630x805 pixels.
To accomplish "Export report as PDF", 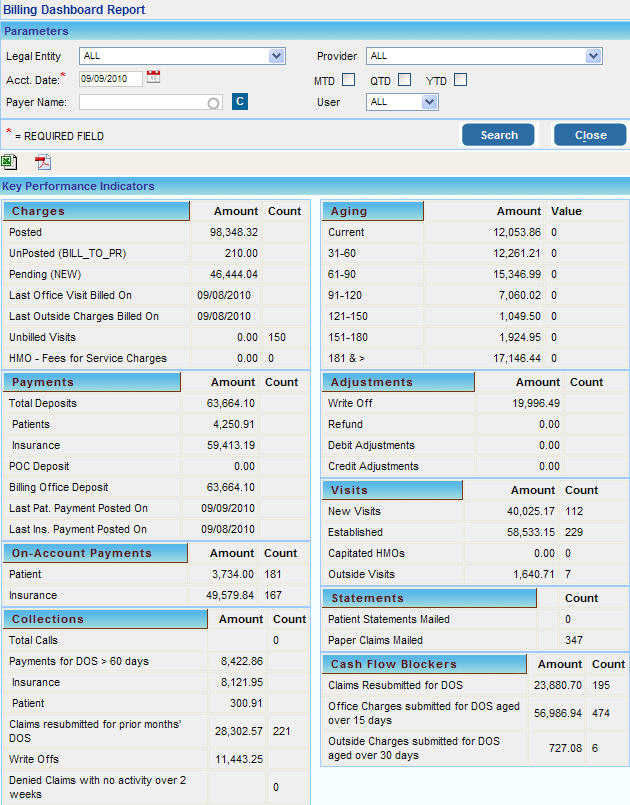I will (43, 162).
